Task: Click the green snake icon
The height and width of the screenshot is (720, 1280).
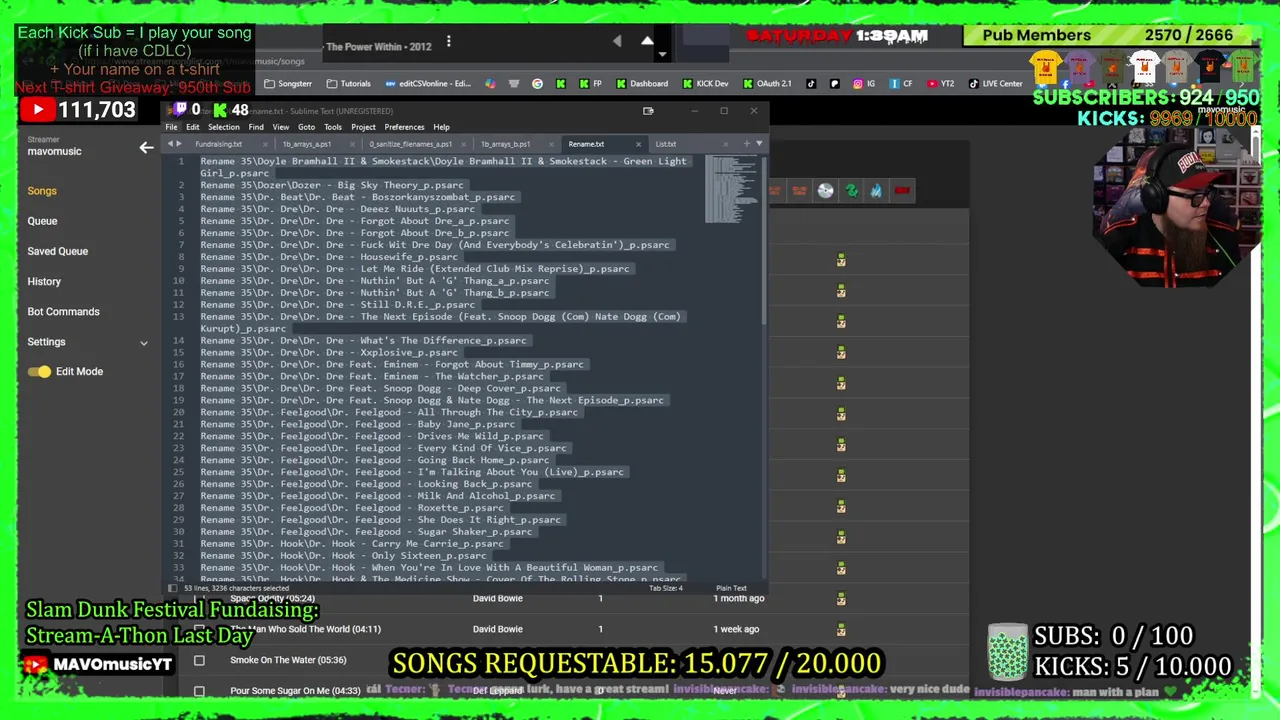Action: point(851,191)
